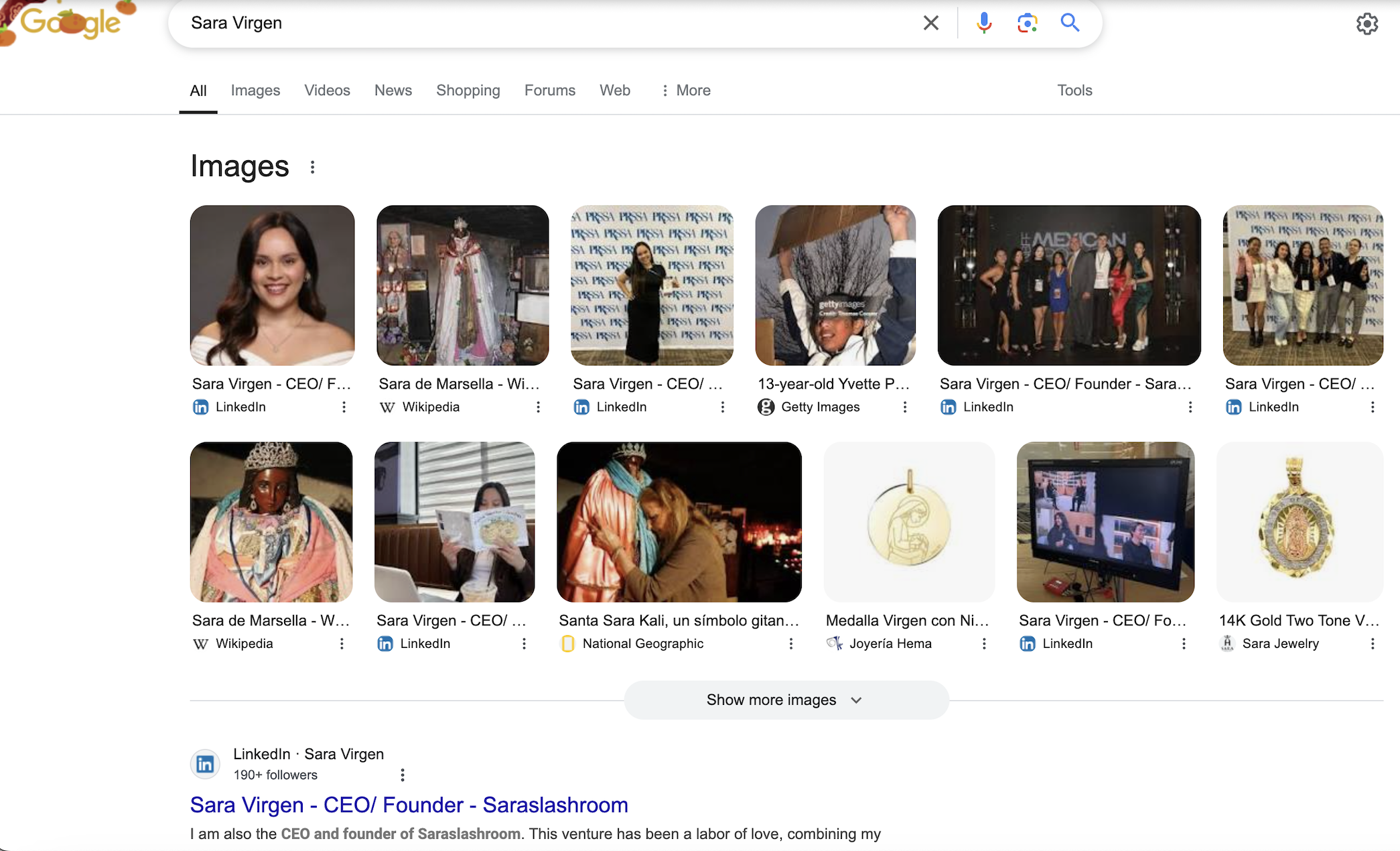Open three-dot menu next to Images heading
The width and height of the screenshot is (1400, 851).
tap(312, 167)
